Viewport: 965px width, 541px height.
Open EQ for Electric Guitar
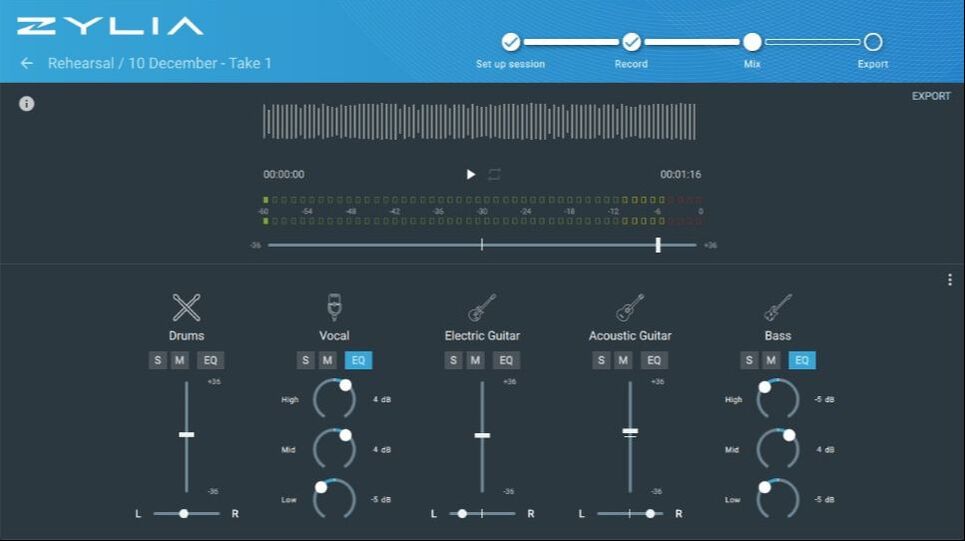click(x=506, y=360)
